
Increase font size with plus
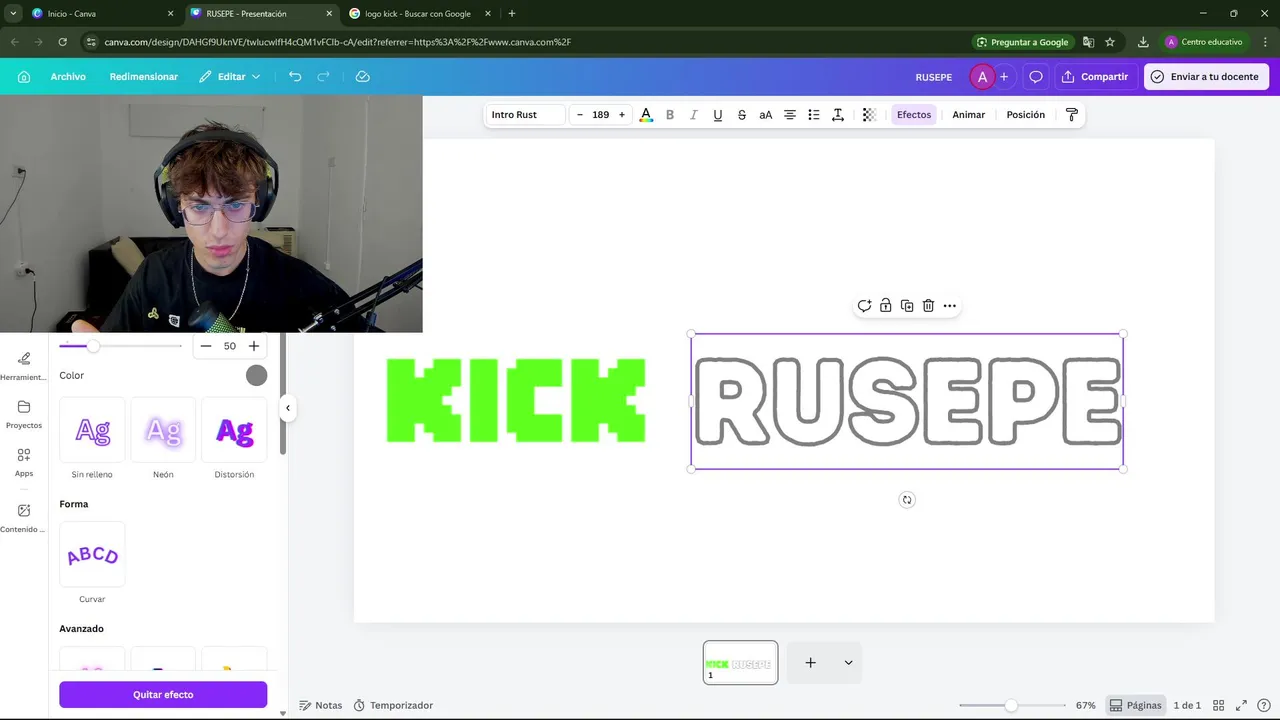click(622, 115)
